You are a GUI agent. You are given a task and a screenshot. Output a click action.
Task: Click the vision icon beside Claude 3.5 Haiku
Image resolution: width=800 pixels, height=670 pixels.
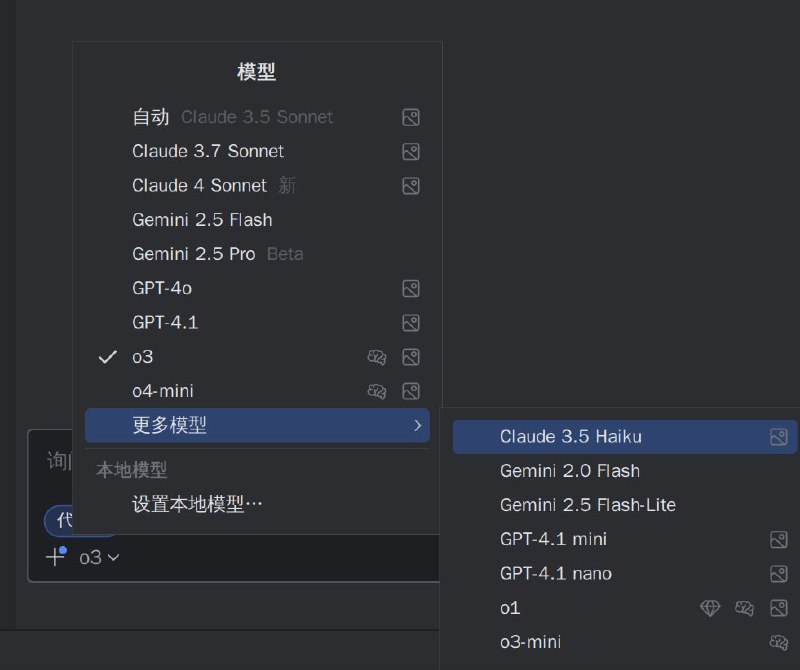[778, 437]
